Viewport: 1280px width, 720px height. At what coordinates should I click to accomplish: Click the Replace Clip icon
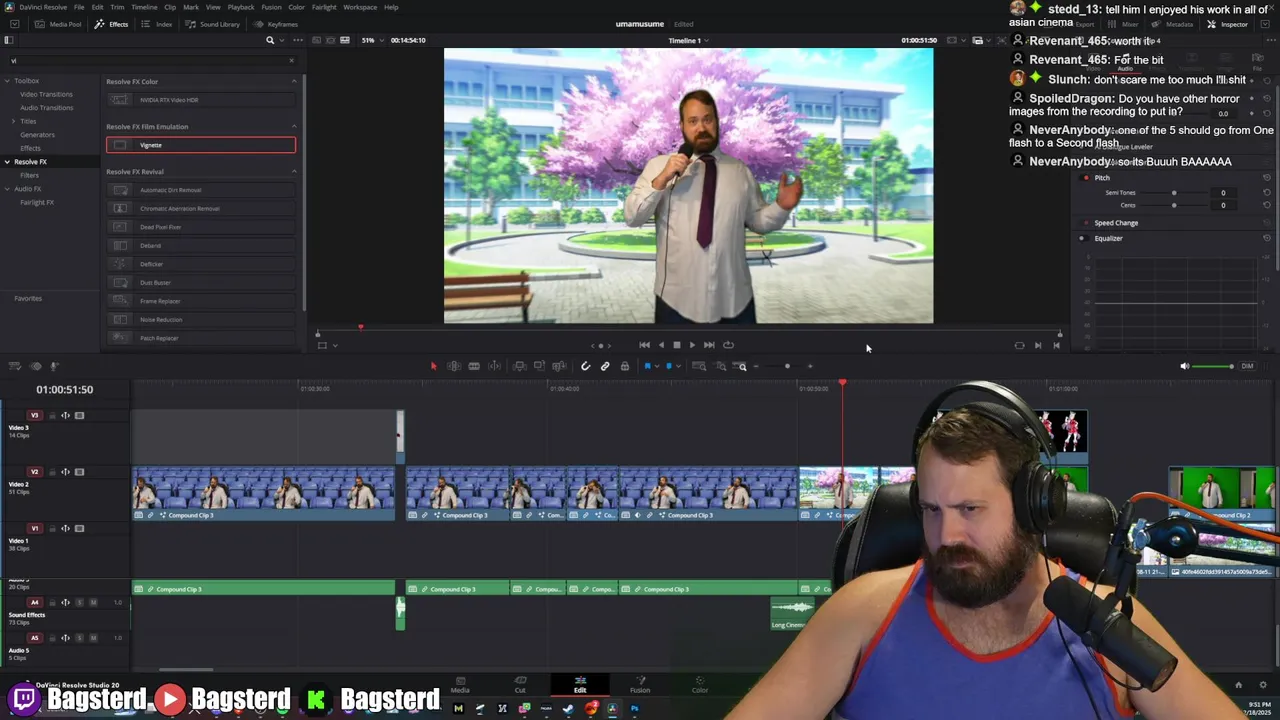click(x=559, y=366)
